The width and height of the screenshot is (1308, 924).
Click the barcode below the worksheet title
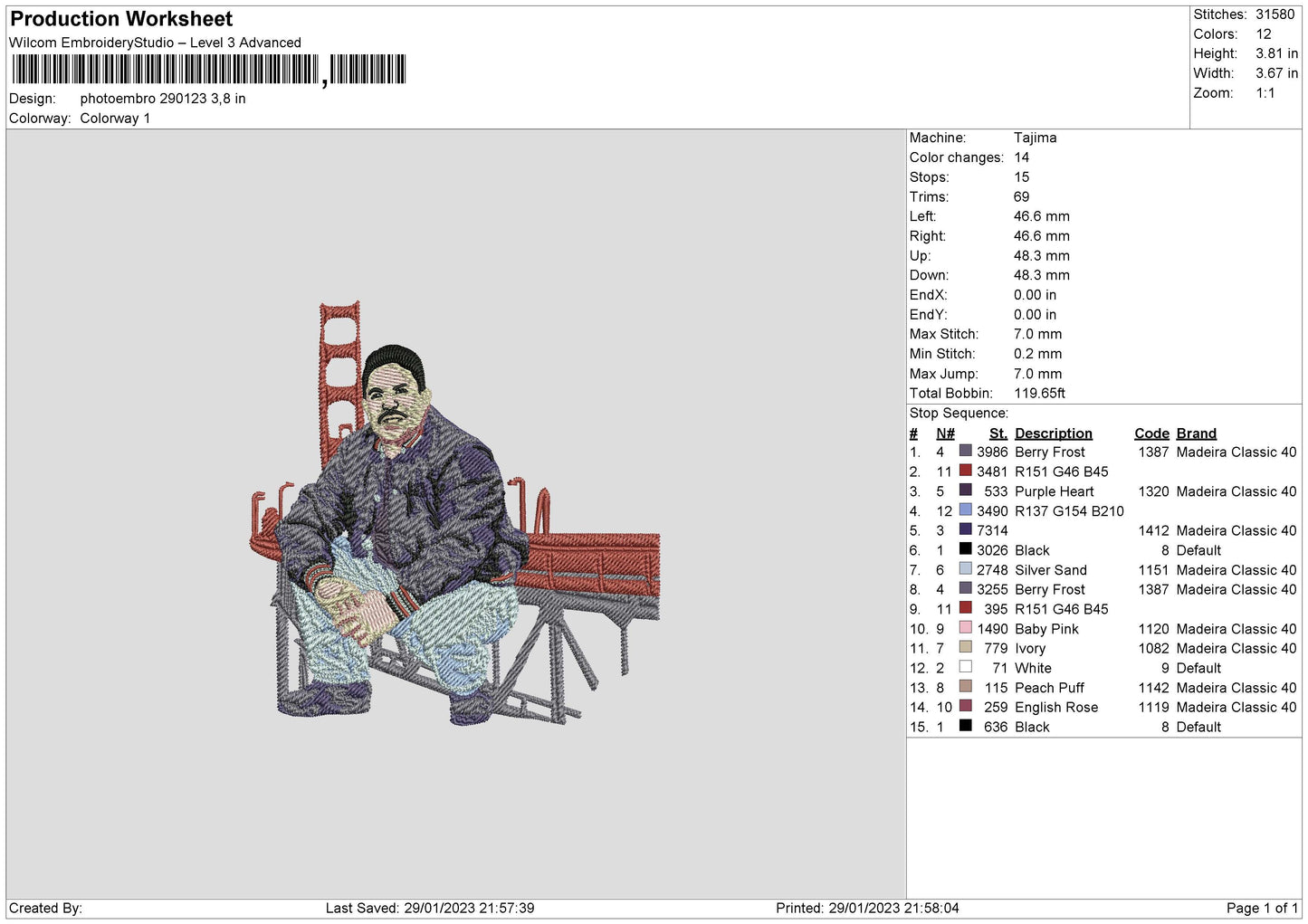209,70
